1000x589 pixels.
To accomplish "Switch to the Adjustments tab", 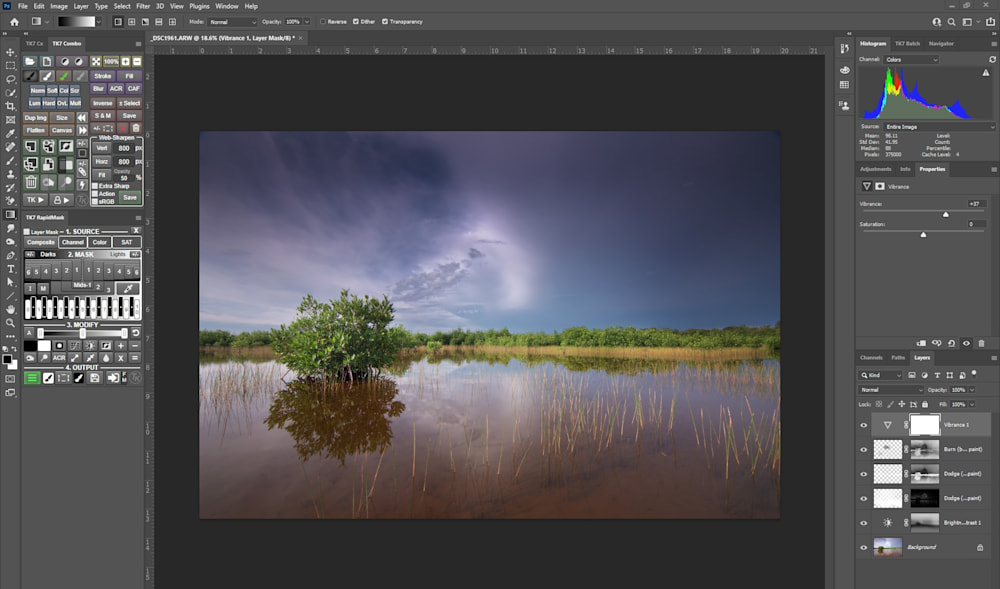I will (875, 170).
